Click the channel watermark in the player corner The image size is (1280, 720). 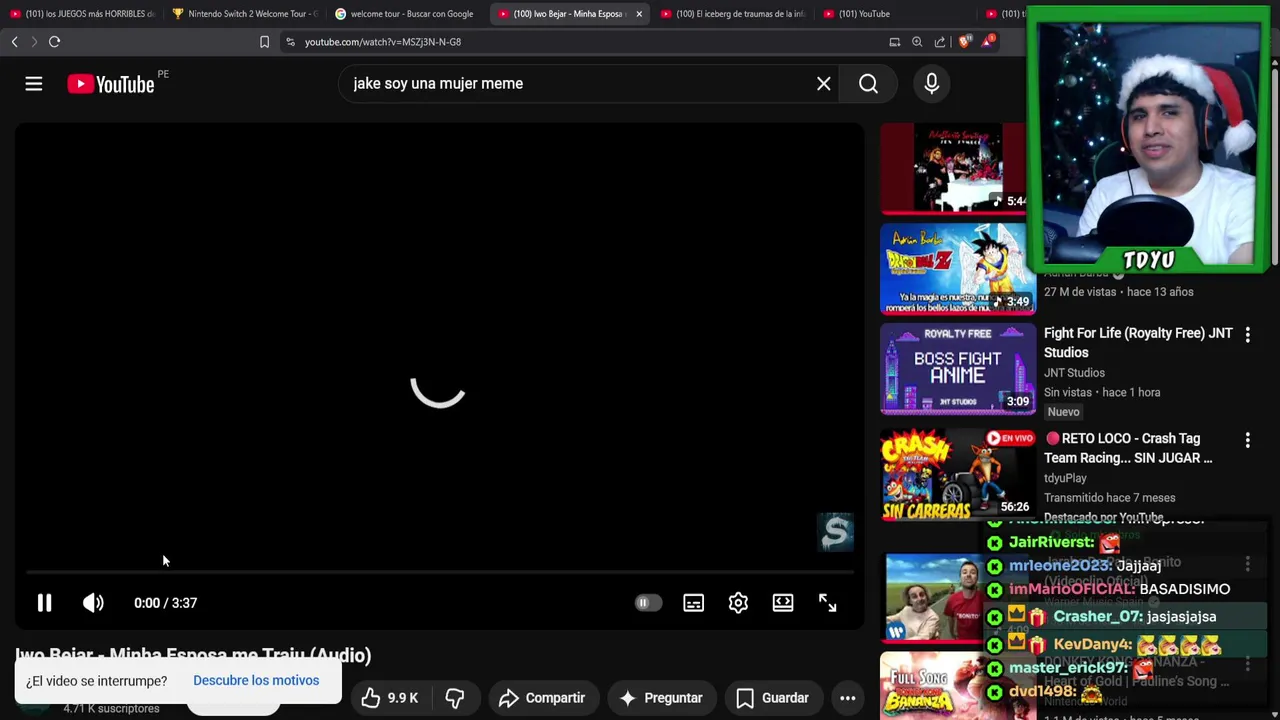[x=835, y=533]
